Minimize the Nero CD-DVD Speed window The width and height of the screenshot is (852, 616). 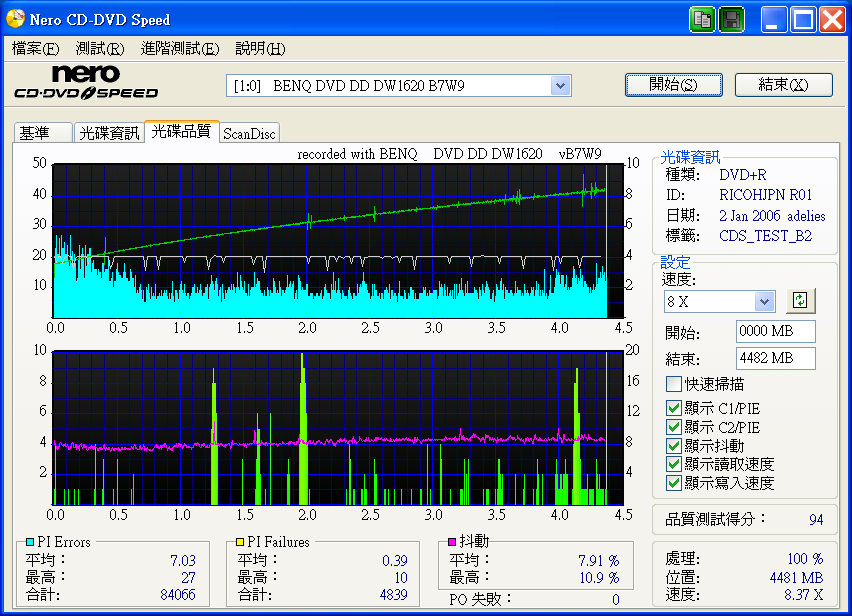click(x=774, y=20)
